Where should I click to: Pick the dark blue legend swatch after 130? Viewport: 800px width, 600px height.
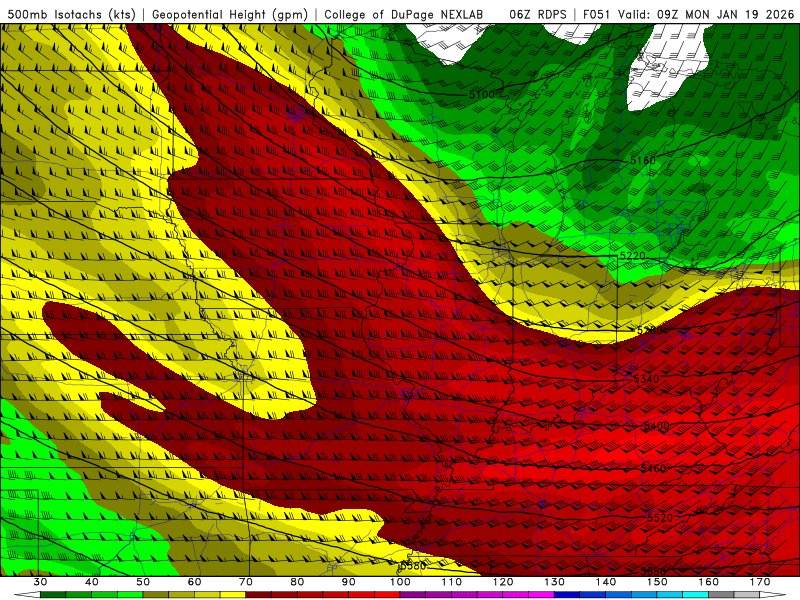tap(567, 595)
